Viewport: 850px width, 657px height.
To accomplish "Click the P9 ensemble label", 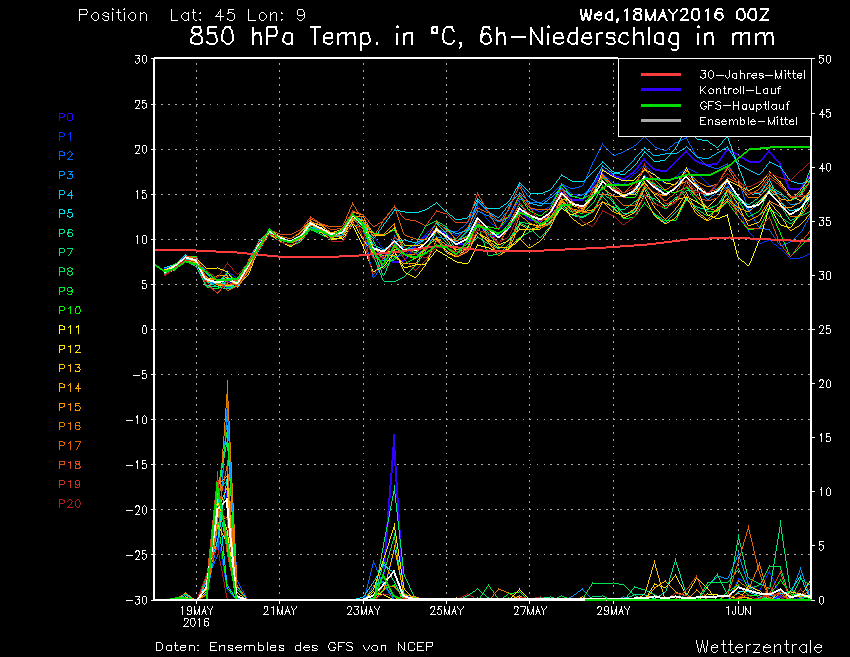I will (x=66, y=291).
